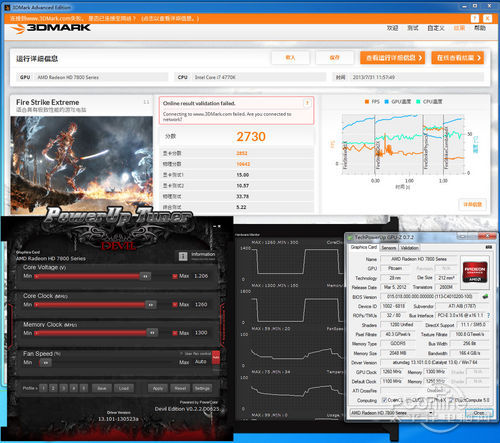Viewport: 500px width, 443px height.
Task: Close the PowerUp Tuner window
Action: pos(219,226)
